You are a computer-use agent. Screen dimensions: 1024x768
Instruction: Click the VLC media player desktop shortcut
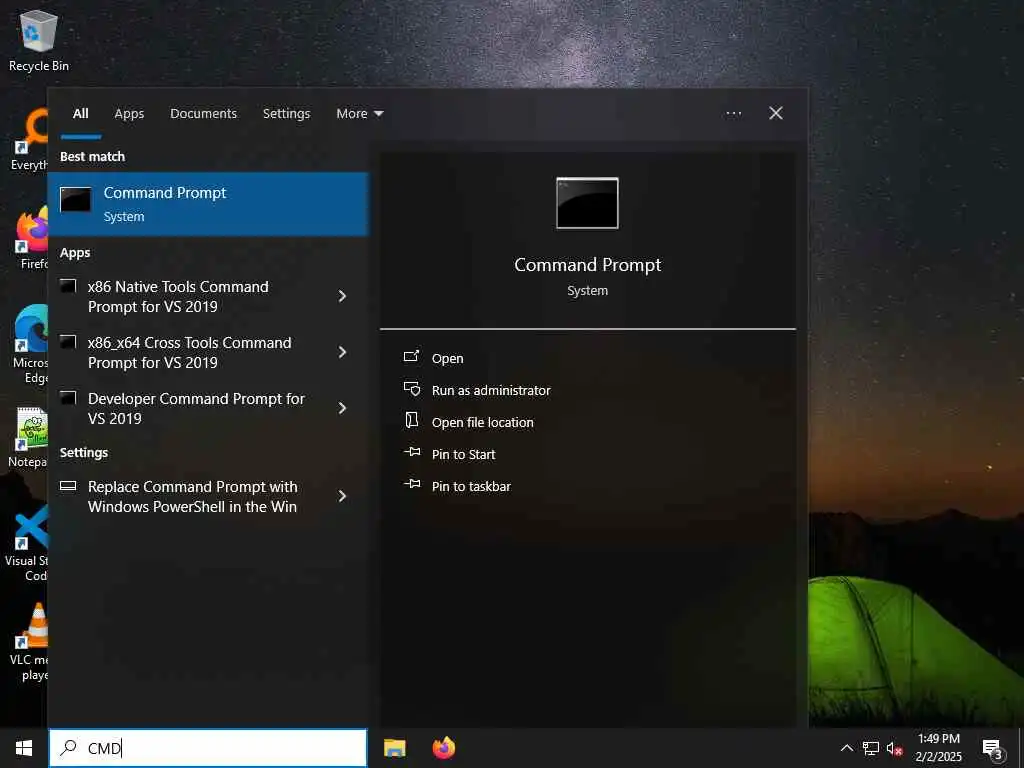[29, 642]
